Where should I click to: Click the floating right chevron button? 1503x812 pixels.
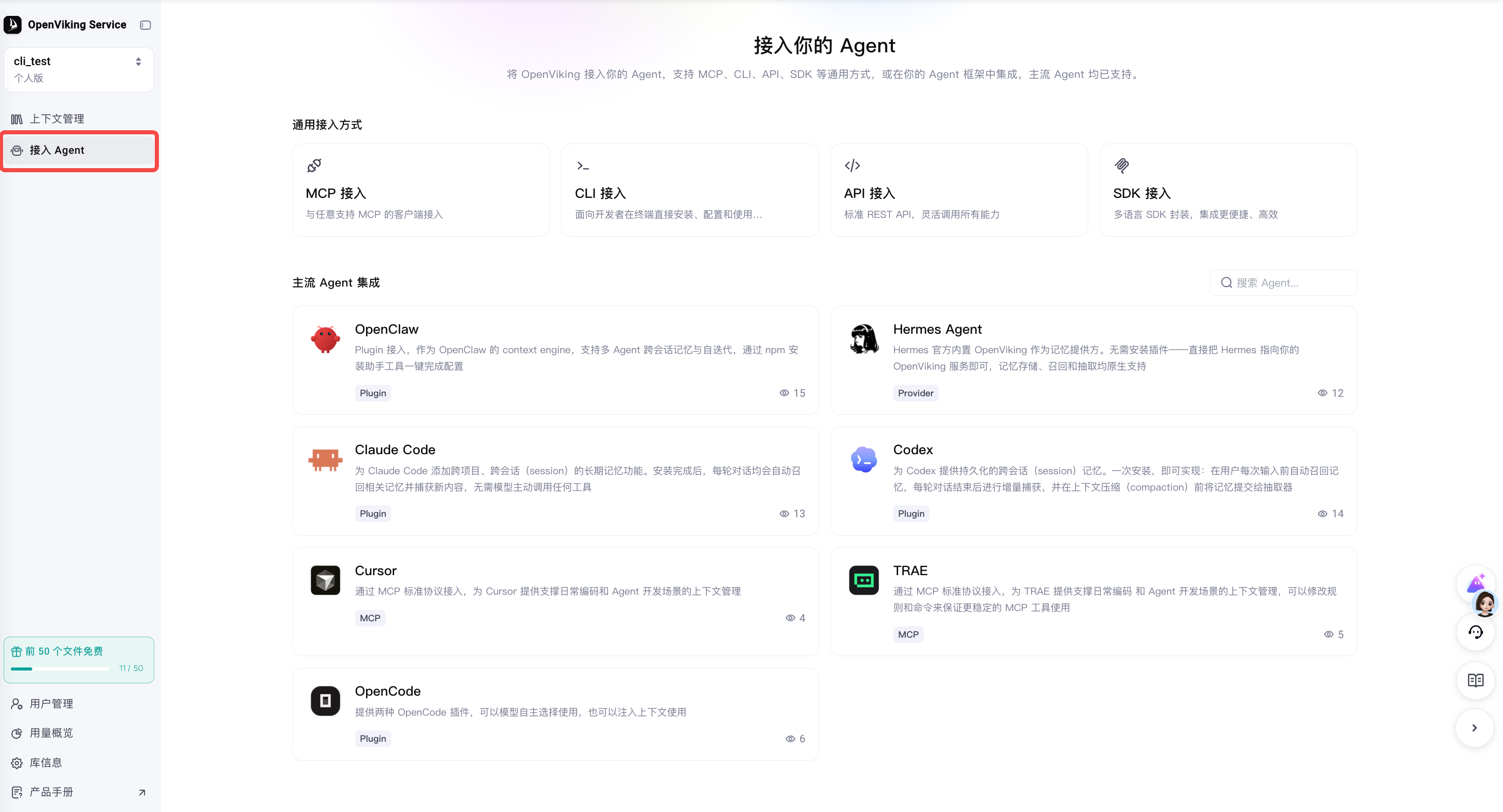pos(1475,728)
